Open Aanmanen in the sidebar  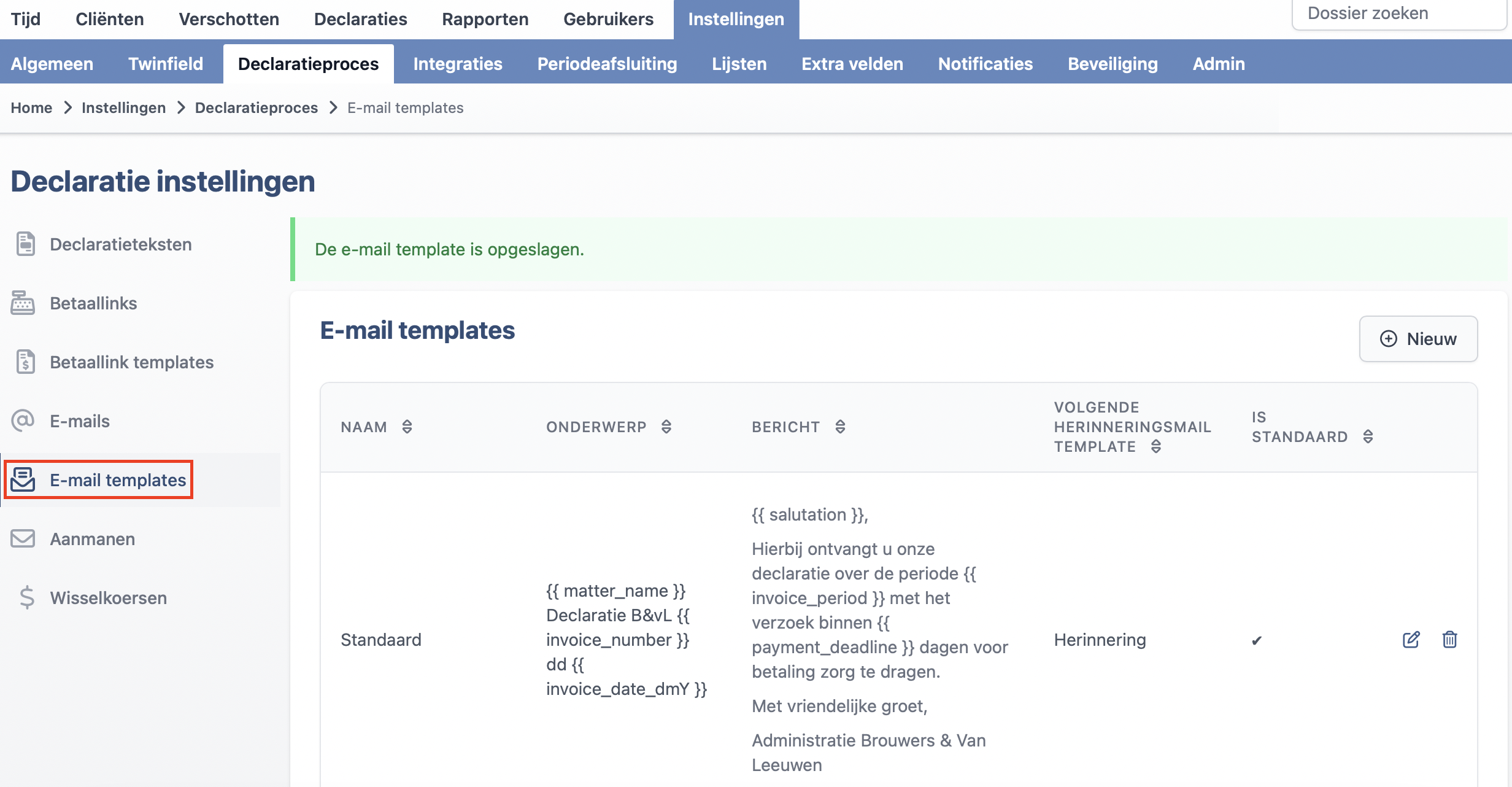click(x=93, y=539)
